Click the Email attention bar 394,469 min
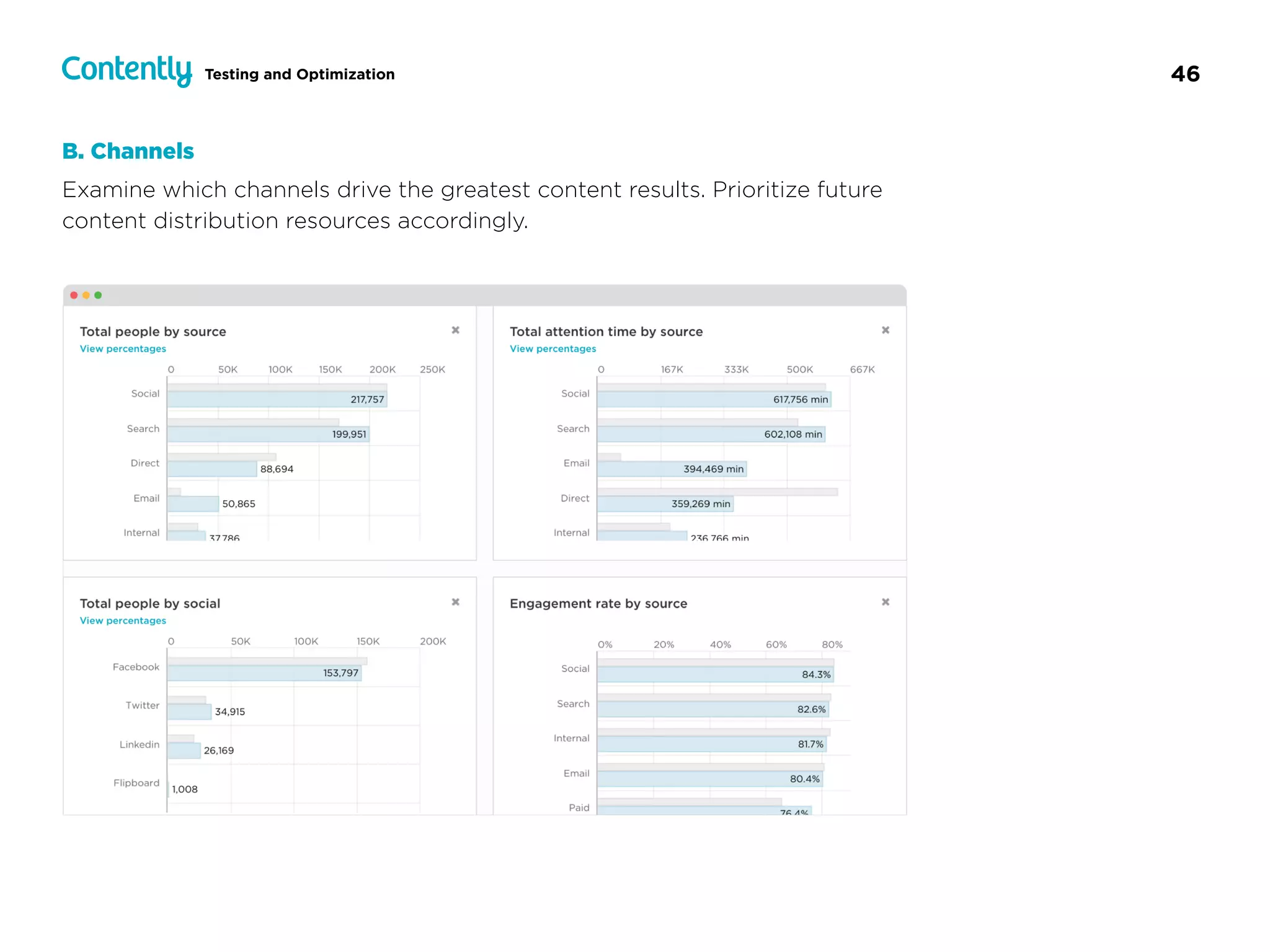 (x=672, y=469)
